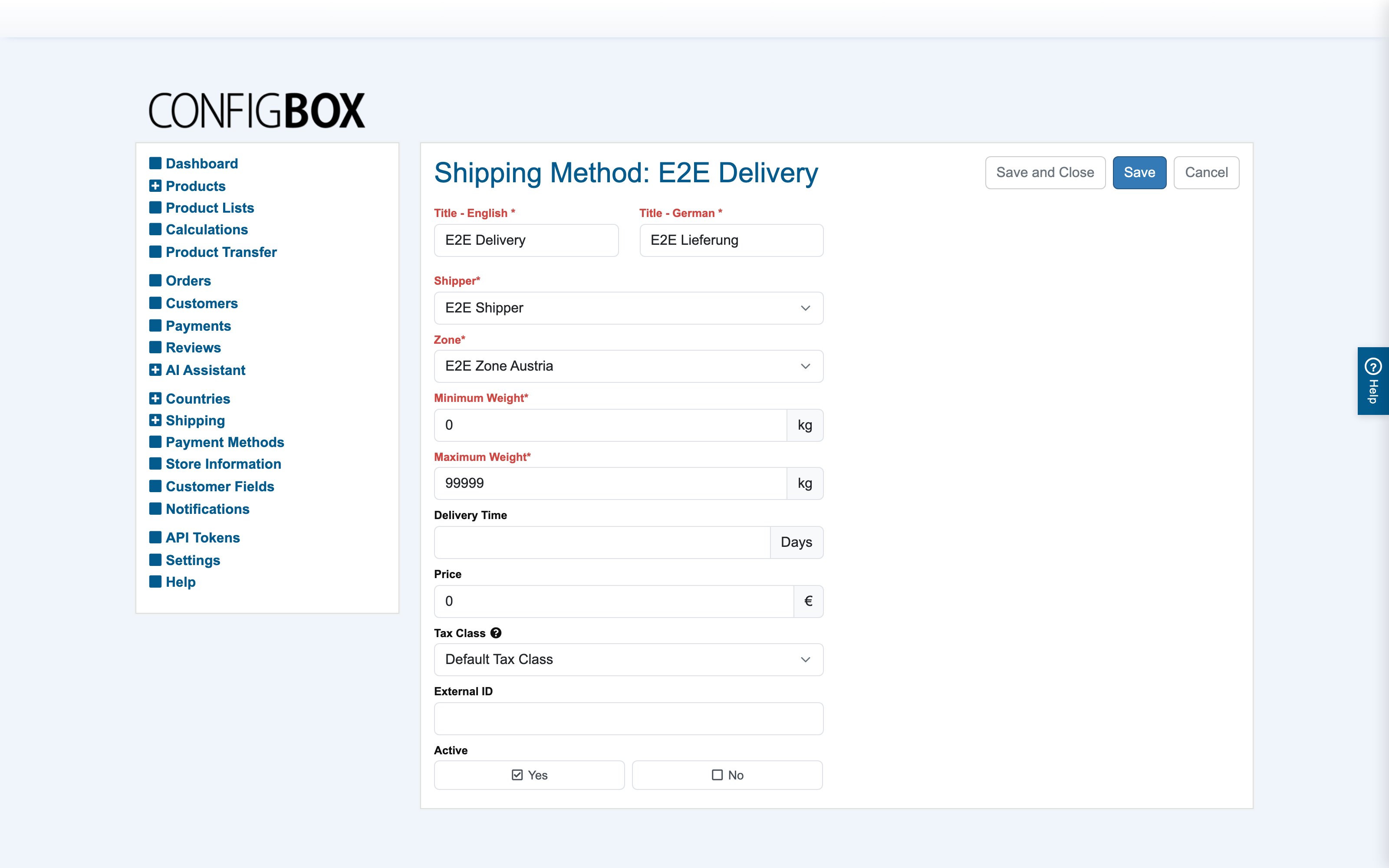The height and width of the screenshot is (868, 1389).
Task: Click the Delivery Time input
Action: click(x=602, y=542)
